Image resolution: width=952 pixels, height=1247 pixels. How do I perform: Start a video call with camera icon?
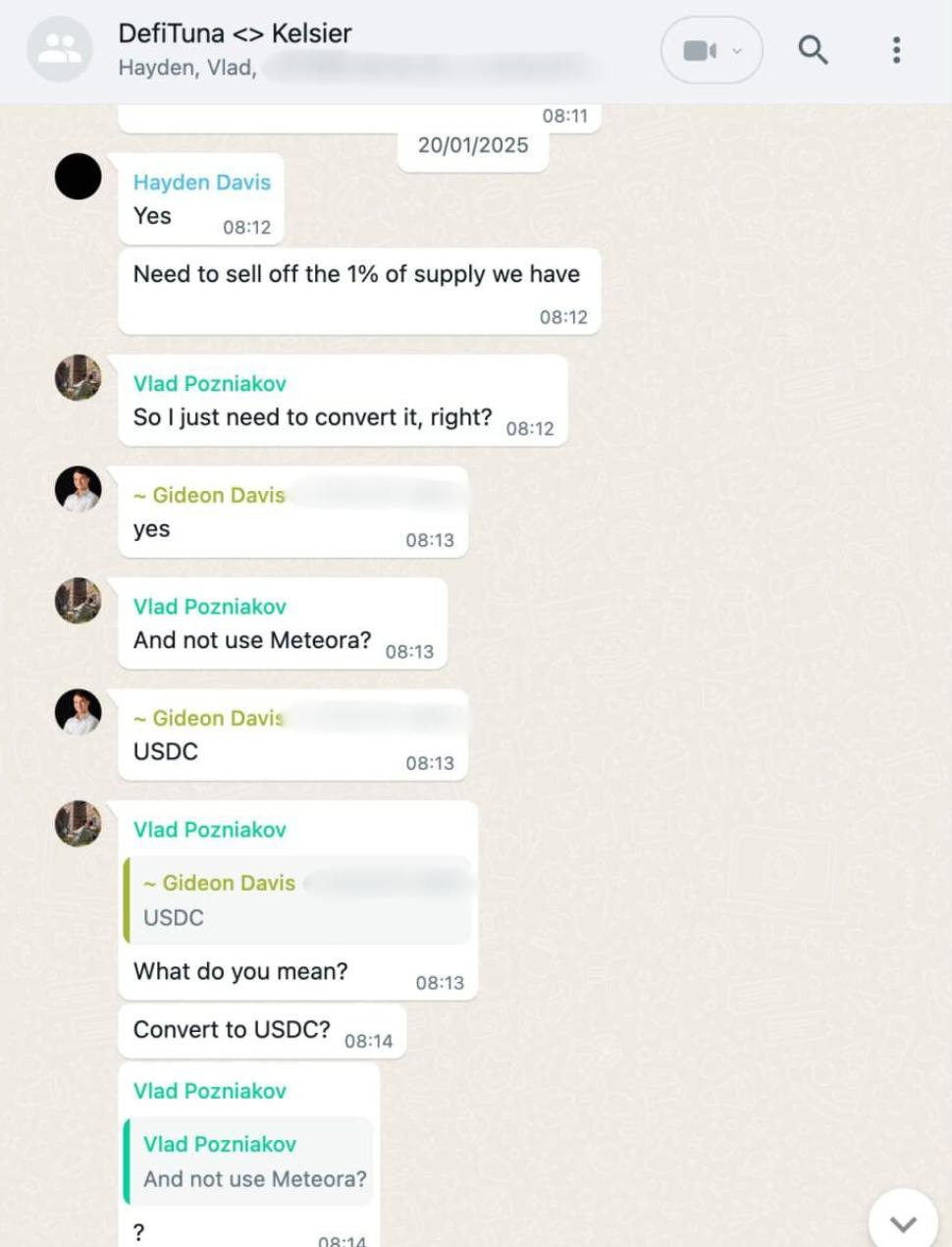(x=699, y=50)
